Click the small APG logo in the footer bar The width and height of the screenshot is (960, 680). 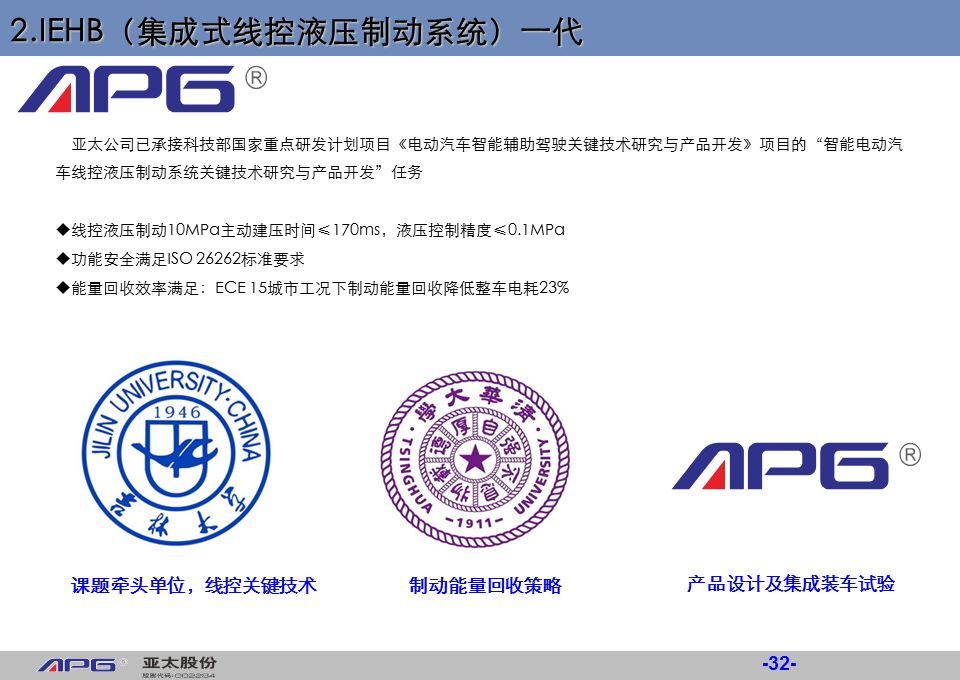[x=82, y=665]
